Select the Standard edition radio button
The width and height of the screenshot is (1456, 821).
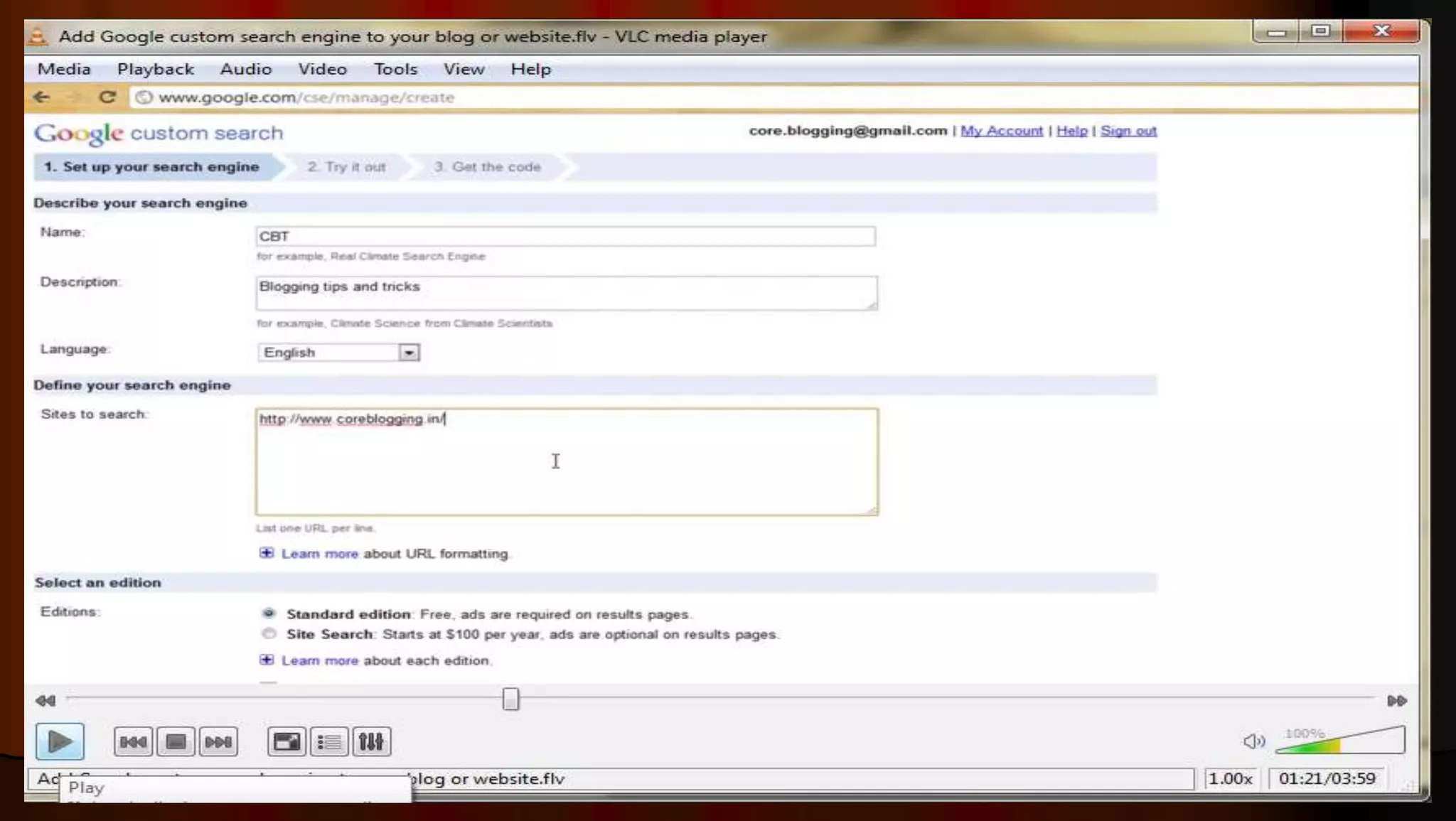click(269, 613)
